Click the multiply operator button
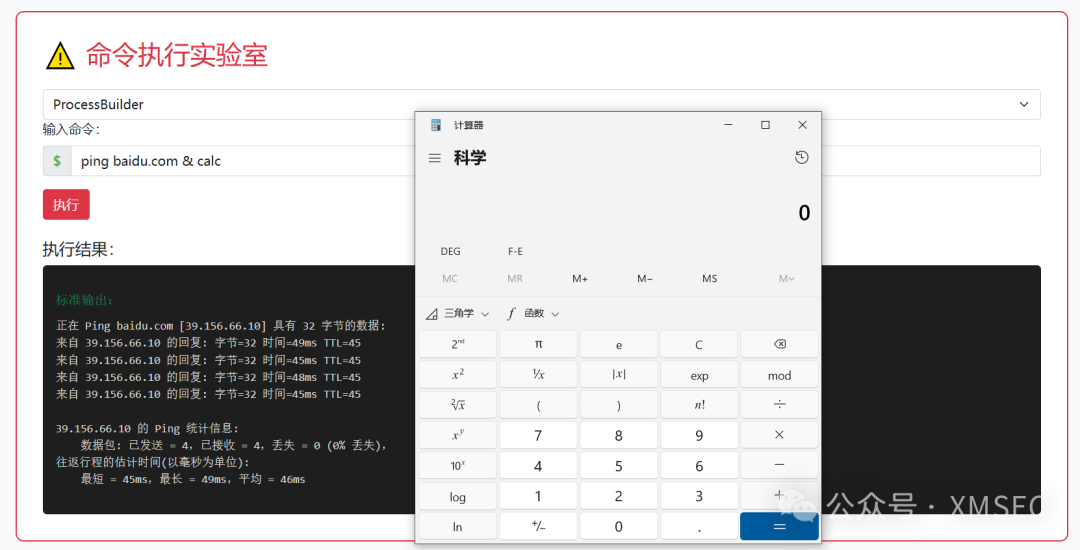 [780, 435]
